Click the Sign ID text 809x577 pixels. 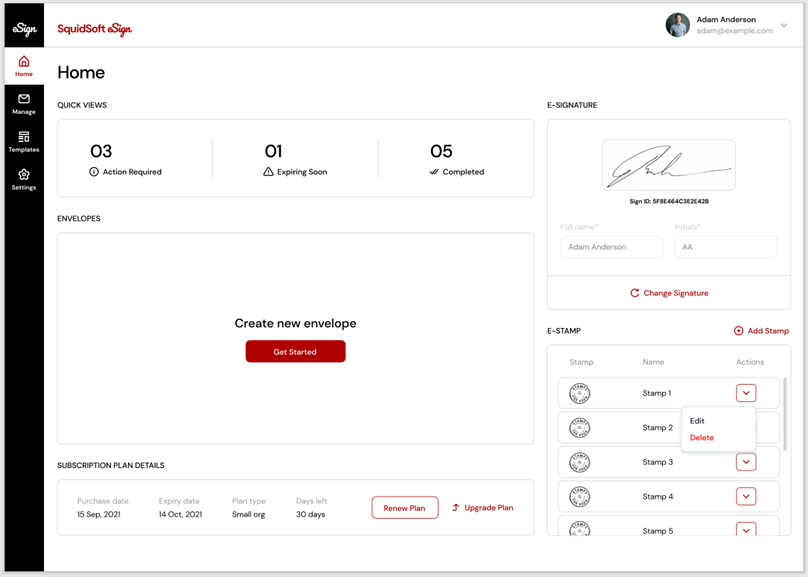(669, 201)
